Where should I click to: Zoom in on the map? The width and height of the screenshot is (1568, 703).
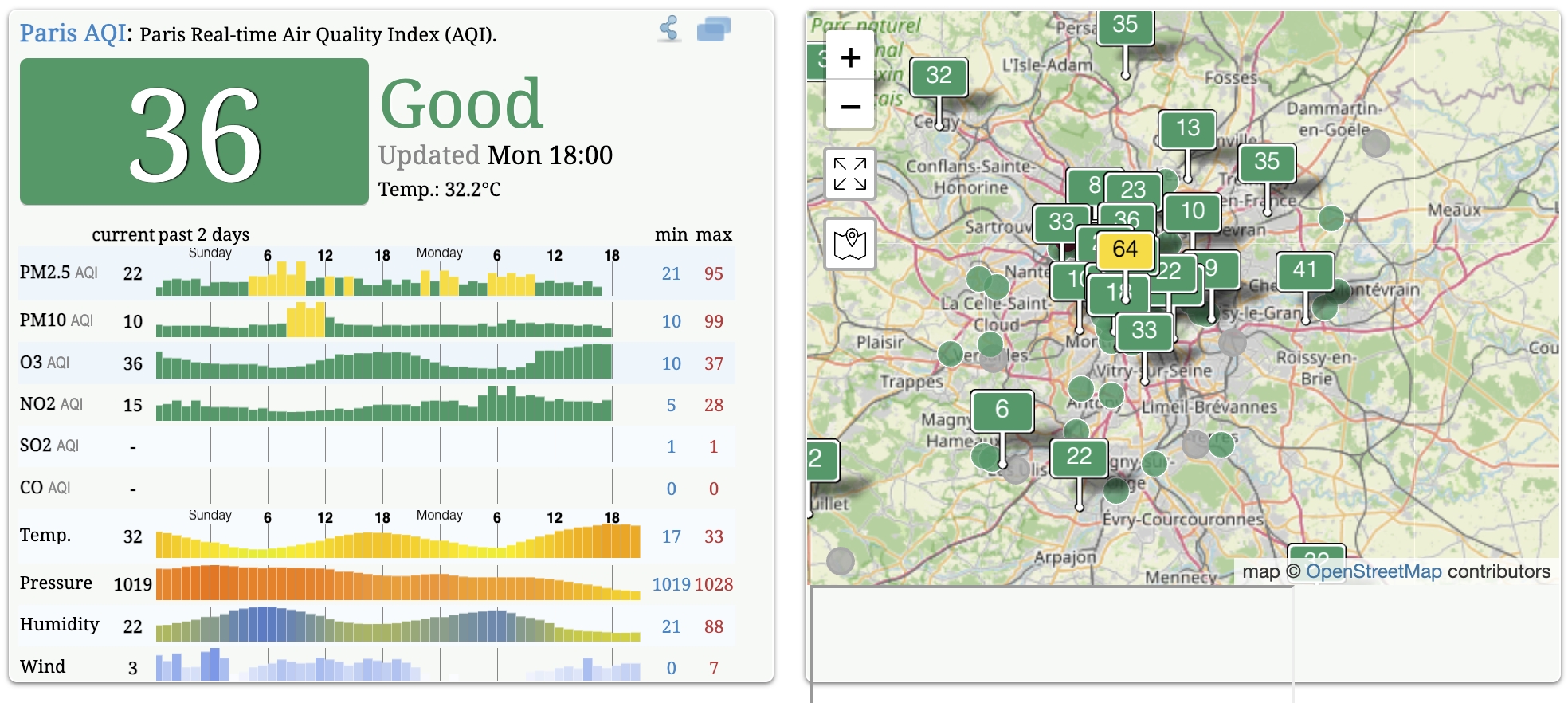click(x=850, y=57)
